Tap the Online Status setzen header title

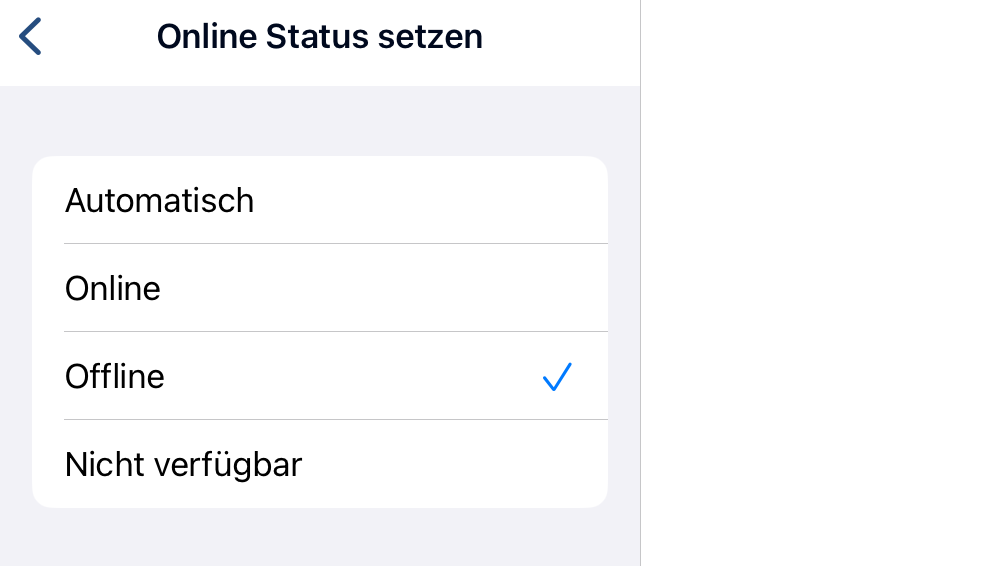point(320,37)
